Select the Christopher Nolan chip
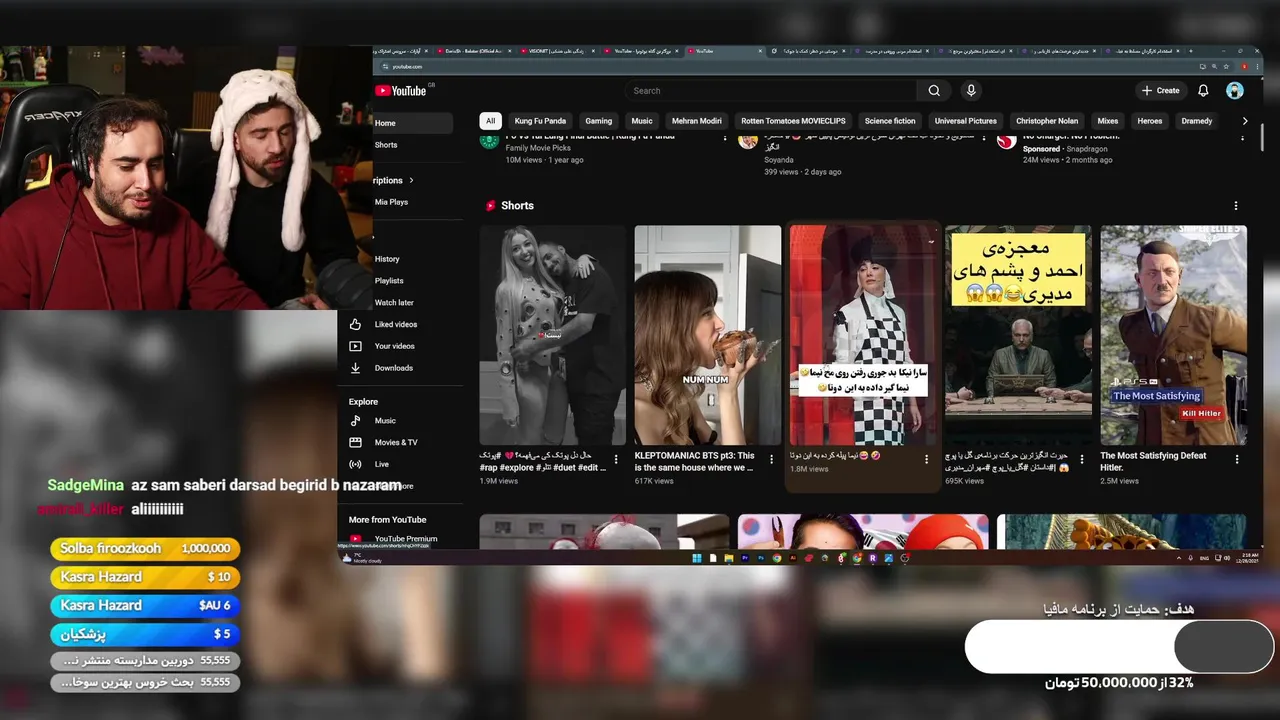This screenshot has width=1280, height=720. (x=1047, y=121)
